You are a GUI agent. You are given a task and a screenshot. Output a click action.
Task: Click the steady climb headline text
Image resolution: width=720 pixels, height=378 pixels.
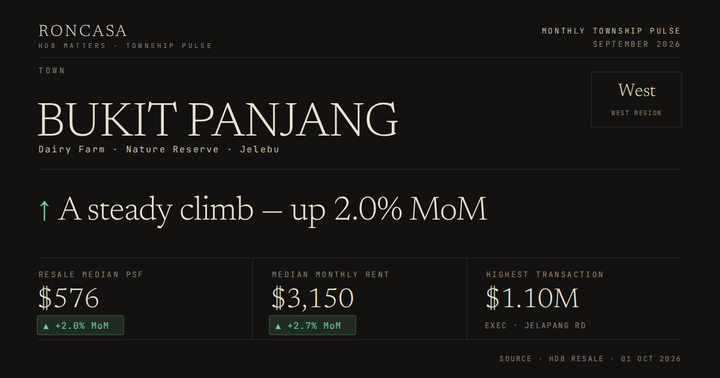273,210
